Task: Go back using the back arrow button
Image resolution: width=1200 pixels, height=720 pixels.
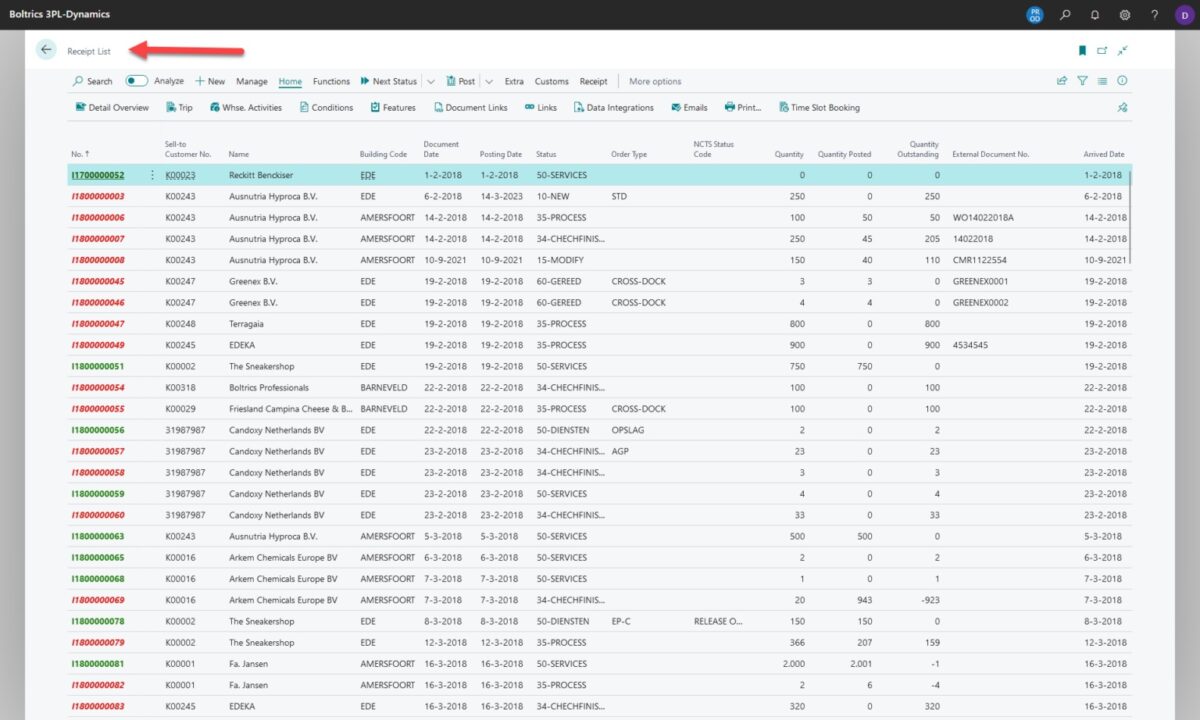Action: tap(46, 50)
